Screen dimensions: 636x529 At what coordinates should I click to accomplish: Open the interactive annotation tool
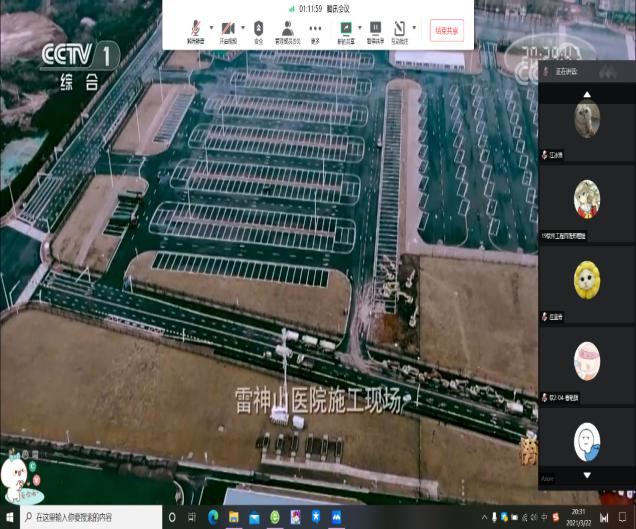(x=399, y=29)
